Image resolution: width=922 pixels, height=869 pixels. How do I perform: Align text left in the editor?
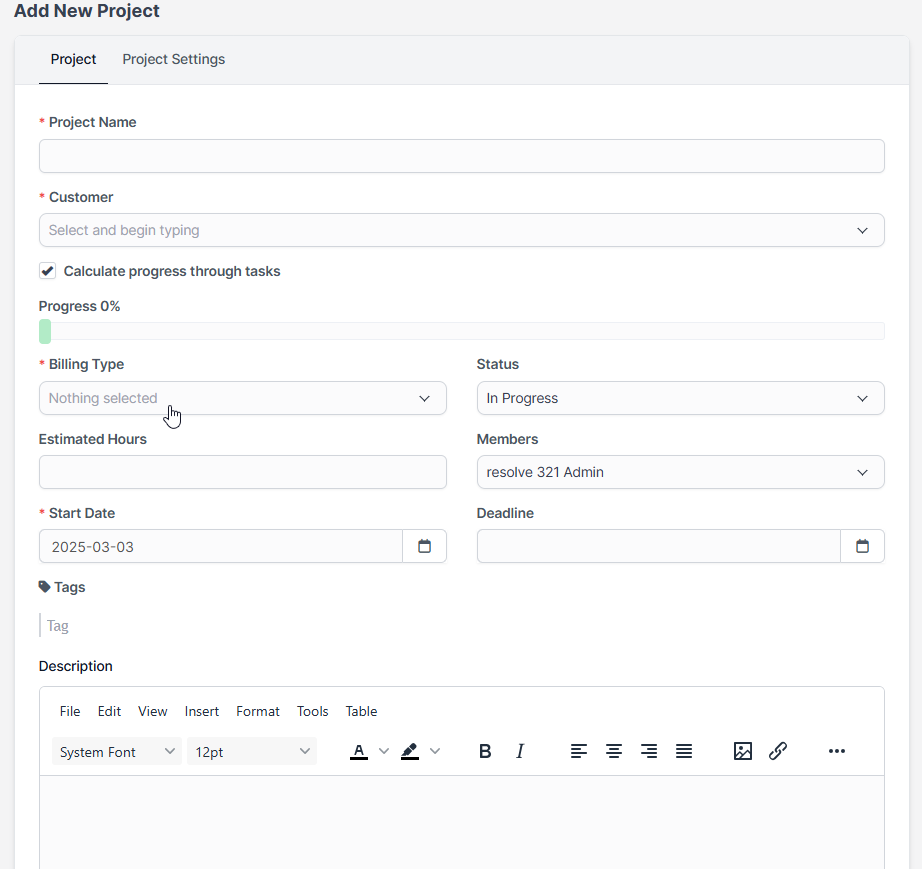tap(579, 751)
